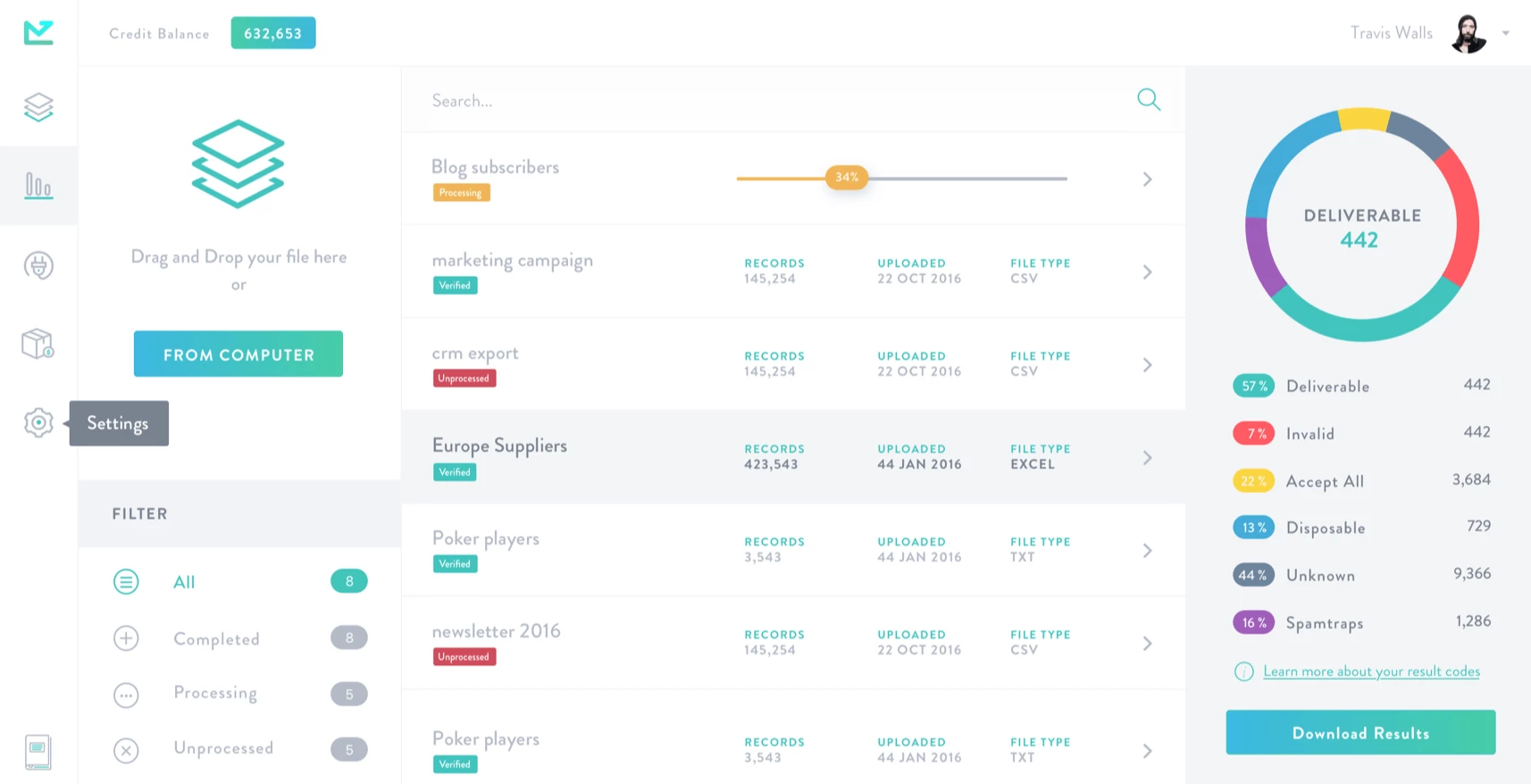Select the Processing filter item

(215, 693)
